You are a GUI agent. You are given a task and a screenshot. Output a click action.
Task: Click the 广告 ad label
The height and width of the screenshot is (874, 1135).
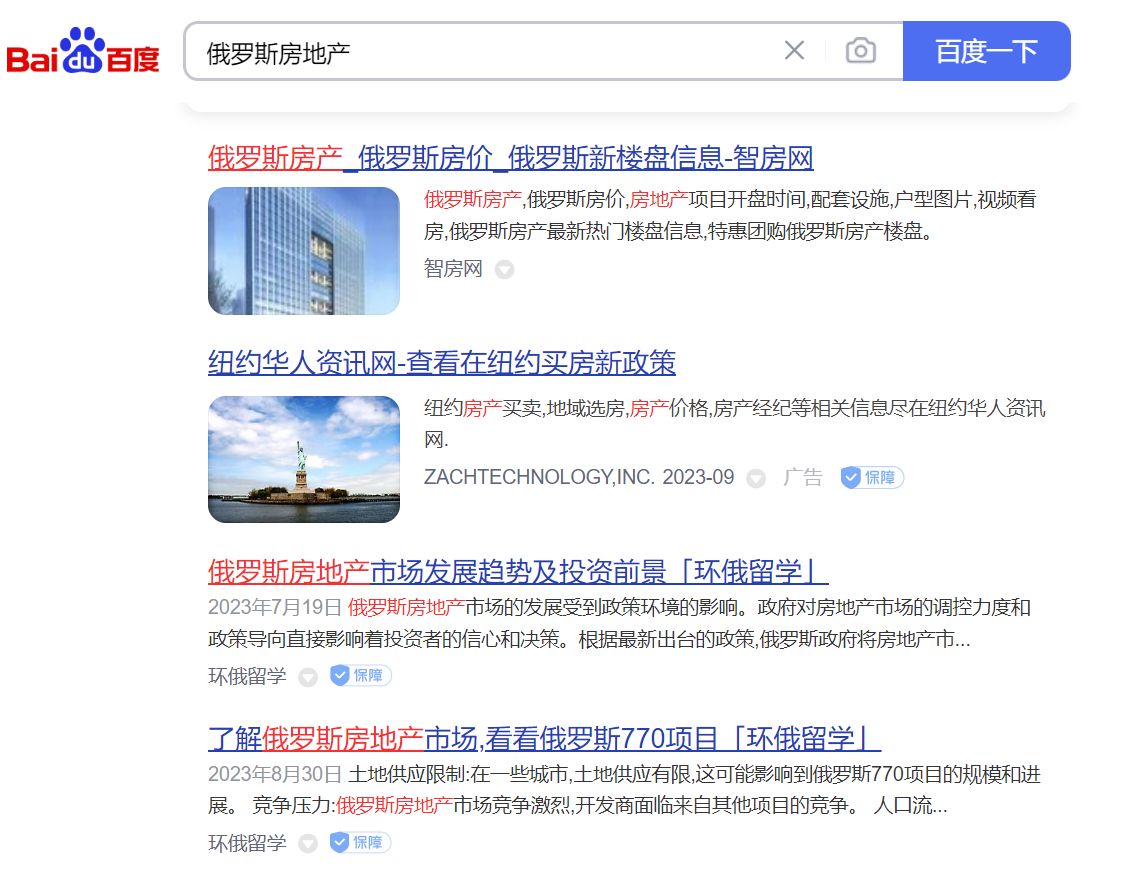[802, 478]
